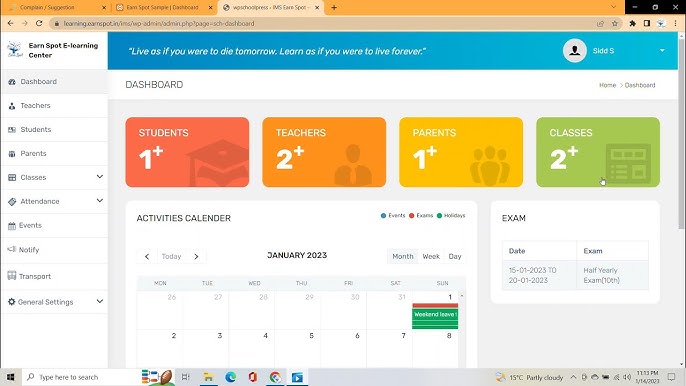Open the Parents count card

(461, 152)
